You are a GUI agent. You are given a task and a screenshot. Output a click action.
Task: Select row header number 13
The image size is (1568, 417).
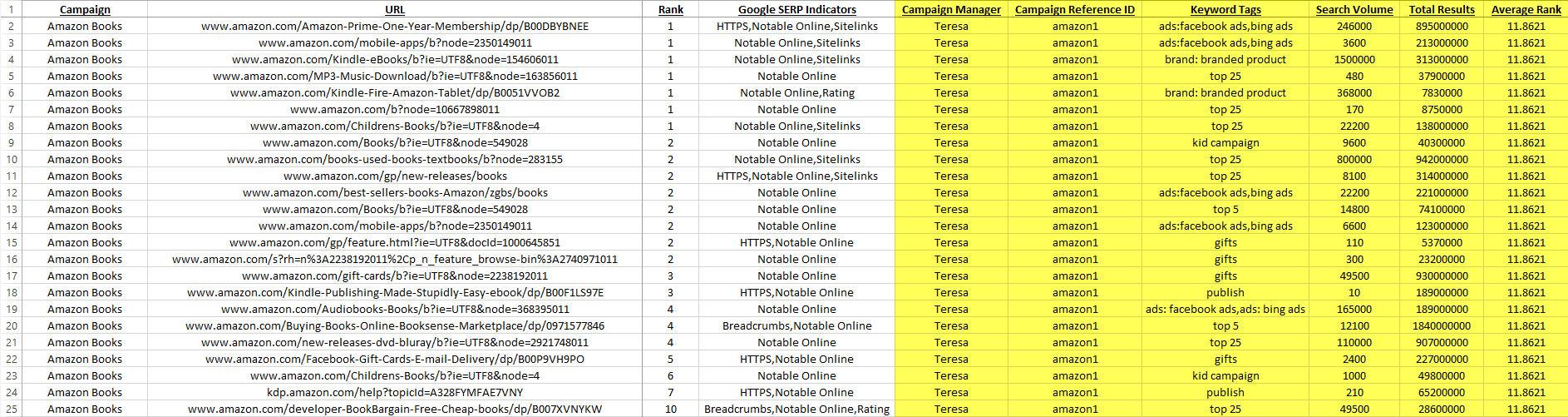pos(11,209)
